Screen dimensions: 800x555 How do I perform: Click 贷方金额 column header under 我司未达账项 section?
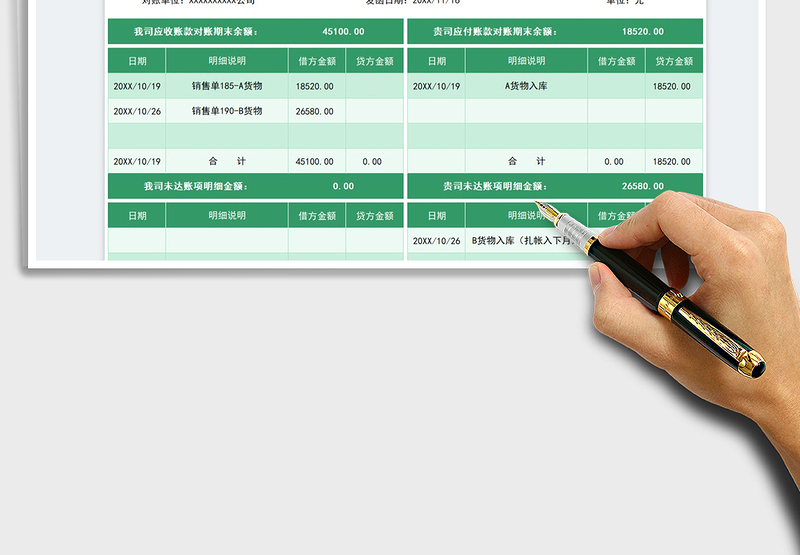coord(374,216)
